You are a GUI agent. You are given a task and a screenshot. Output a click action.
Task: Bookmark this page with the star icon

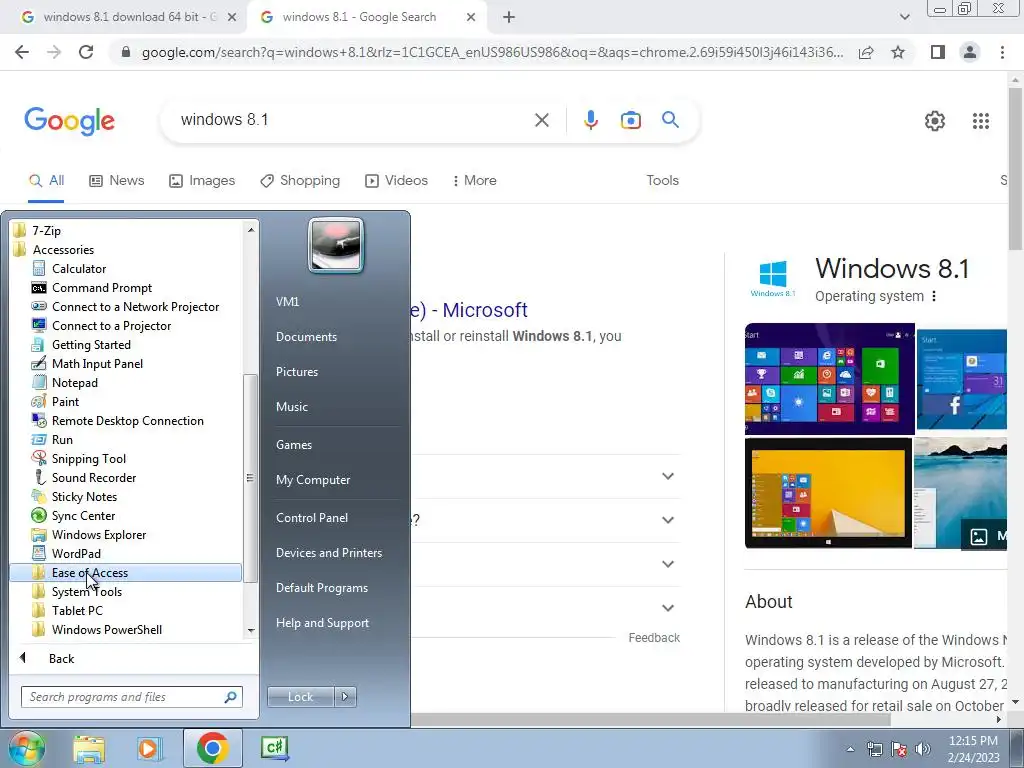(x=898, y=52)
